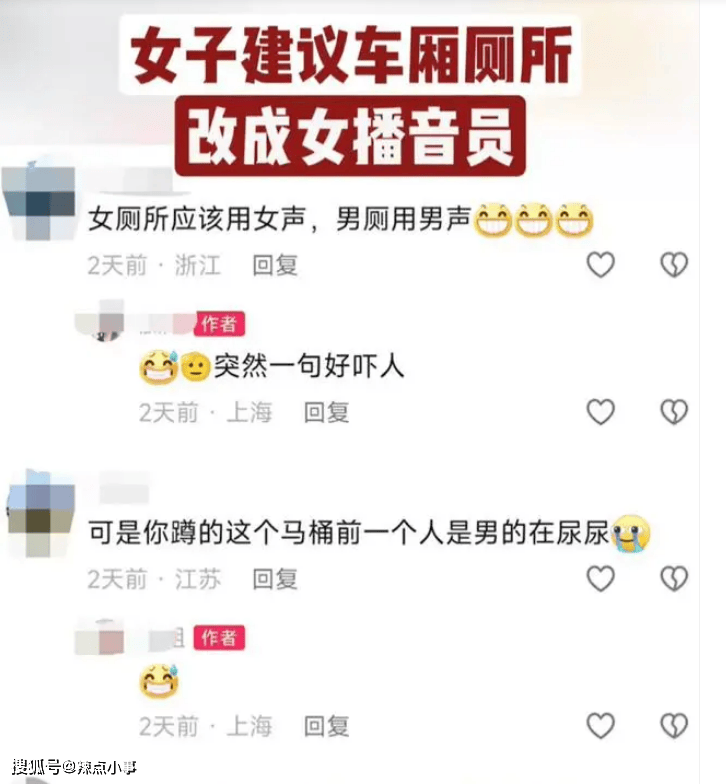Open the author's avatar in first reply
Screen dimensions: 726x784
click(x=100, y=320)
